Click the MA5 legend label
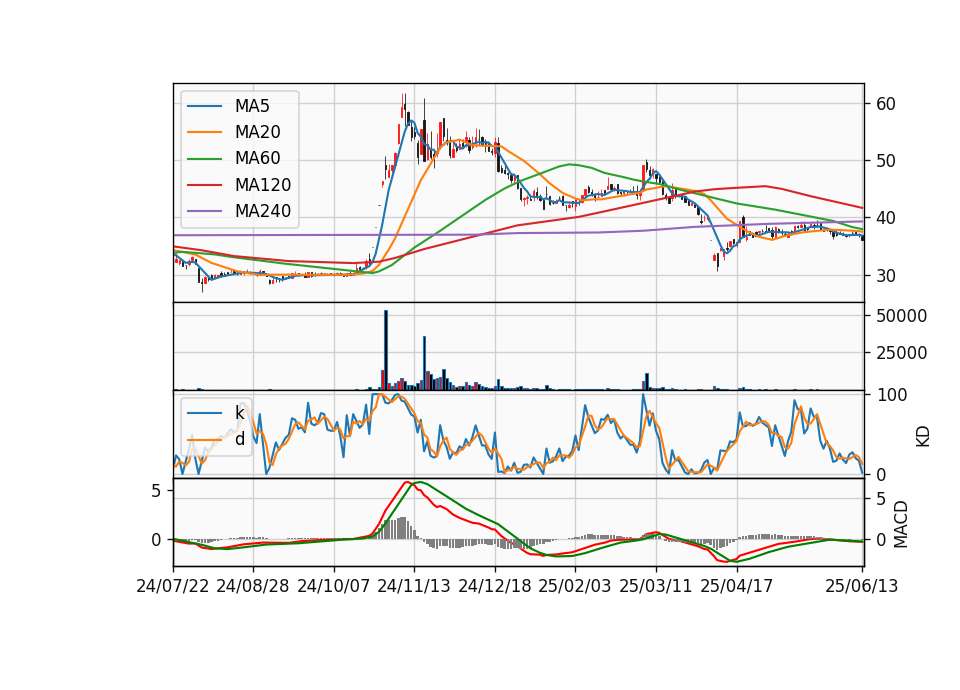The width and height of the screenshot is (960, 690). click(x=252, y=106)
